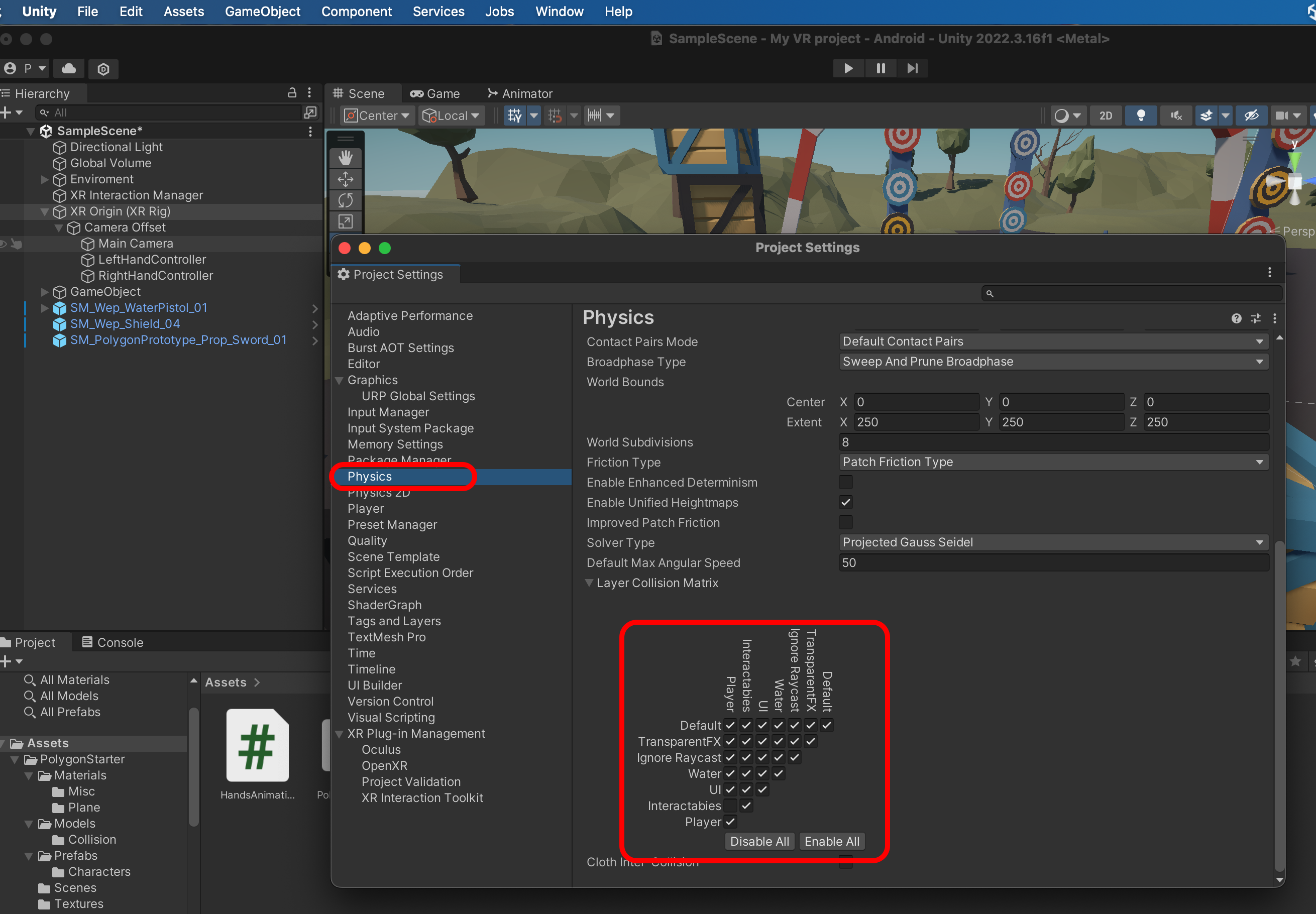
Task: Select the Rotate tool
Action: 345,200
